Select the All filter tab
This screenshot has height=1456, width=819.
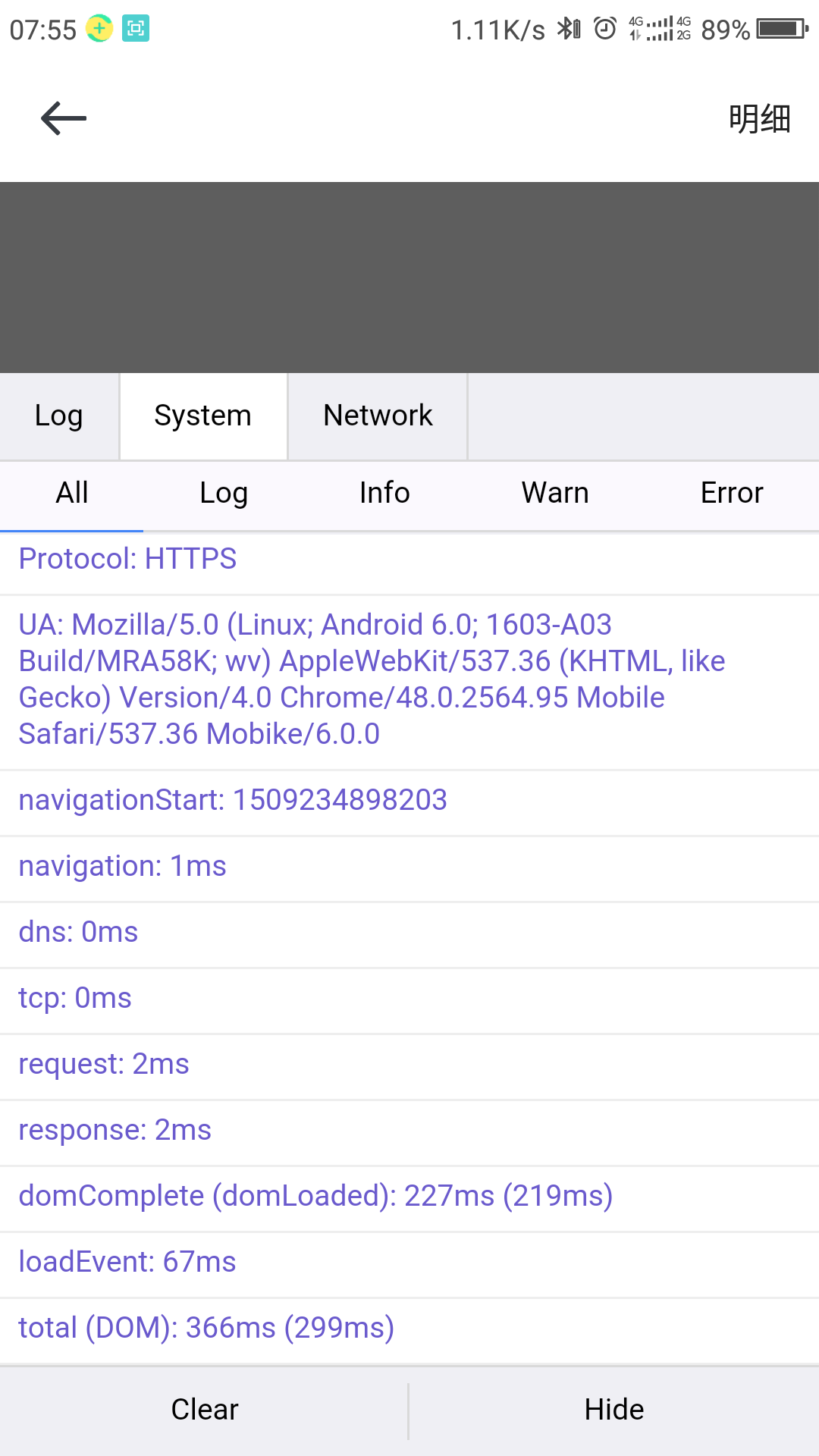point(72,494)
